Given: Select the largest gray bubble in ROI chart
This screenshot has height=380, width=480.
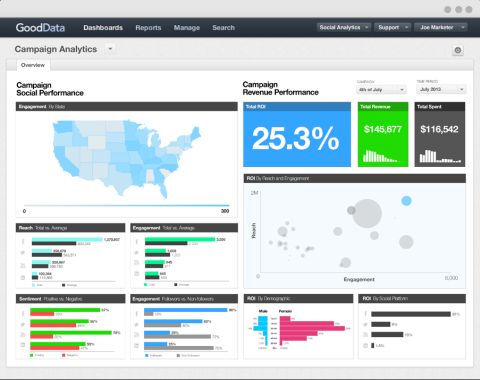Looking at the screenshot, I should click(367, 213).
